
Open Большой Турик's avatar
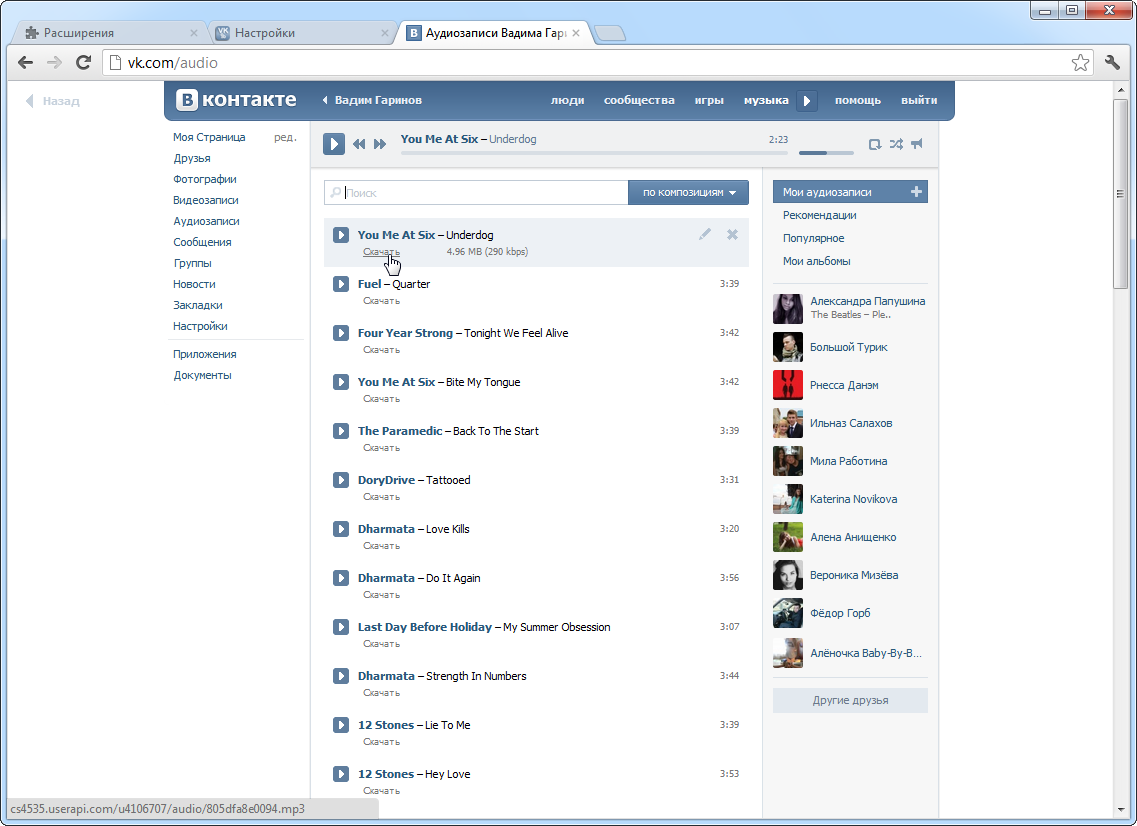click(787, 347)
